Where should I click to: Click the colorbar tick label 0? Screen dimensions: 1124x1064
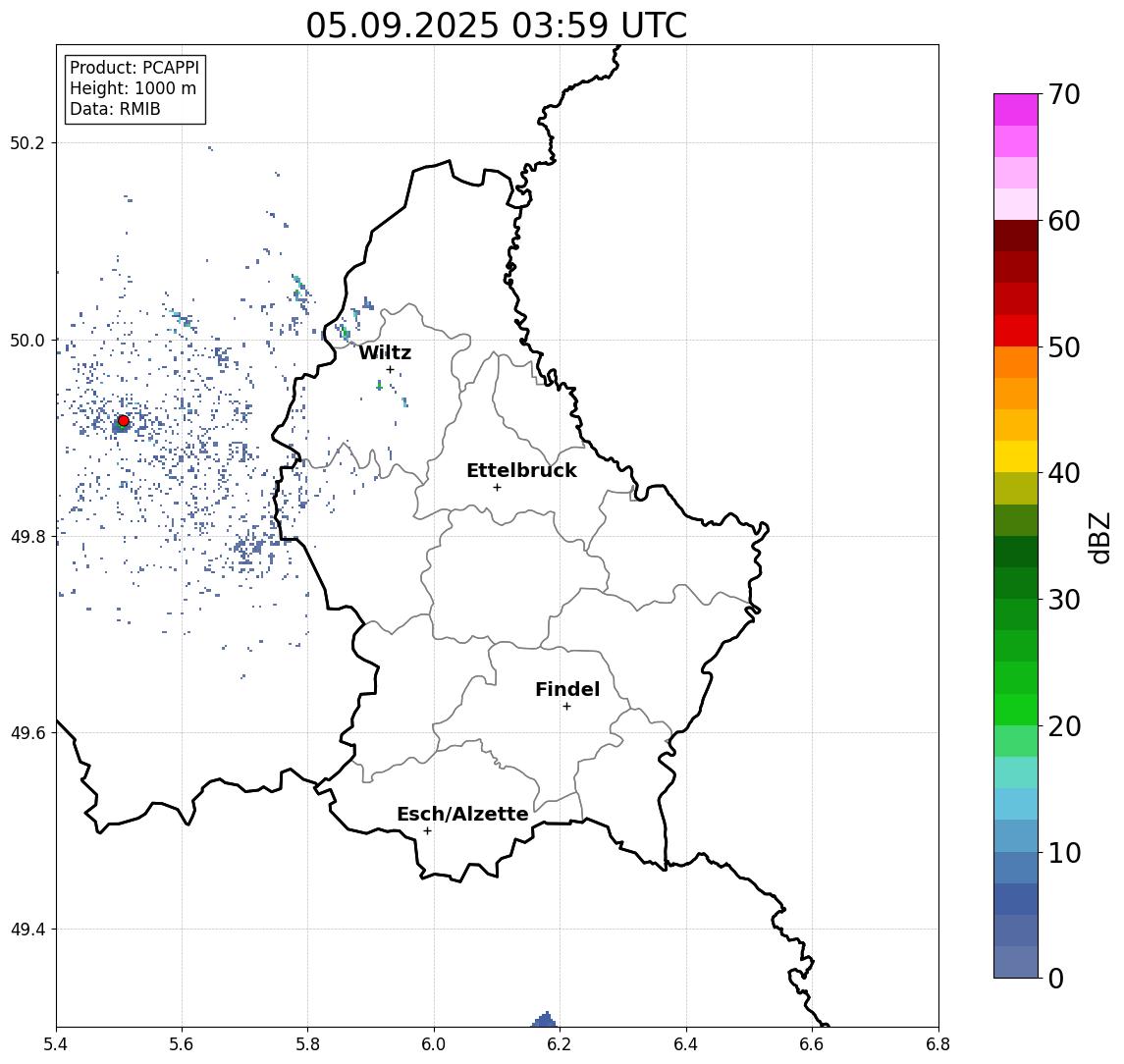click(1056, 978)
